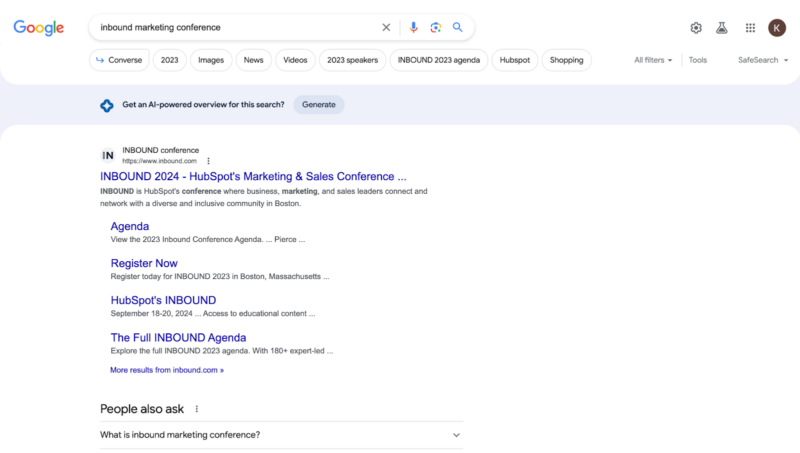
Task: Click Generate for the AI overview
Action: click(x=319, y=105)
